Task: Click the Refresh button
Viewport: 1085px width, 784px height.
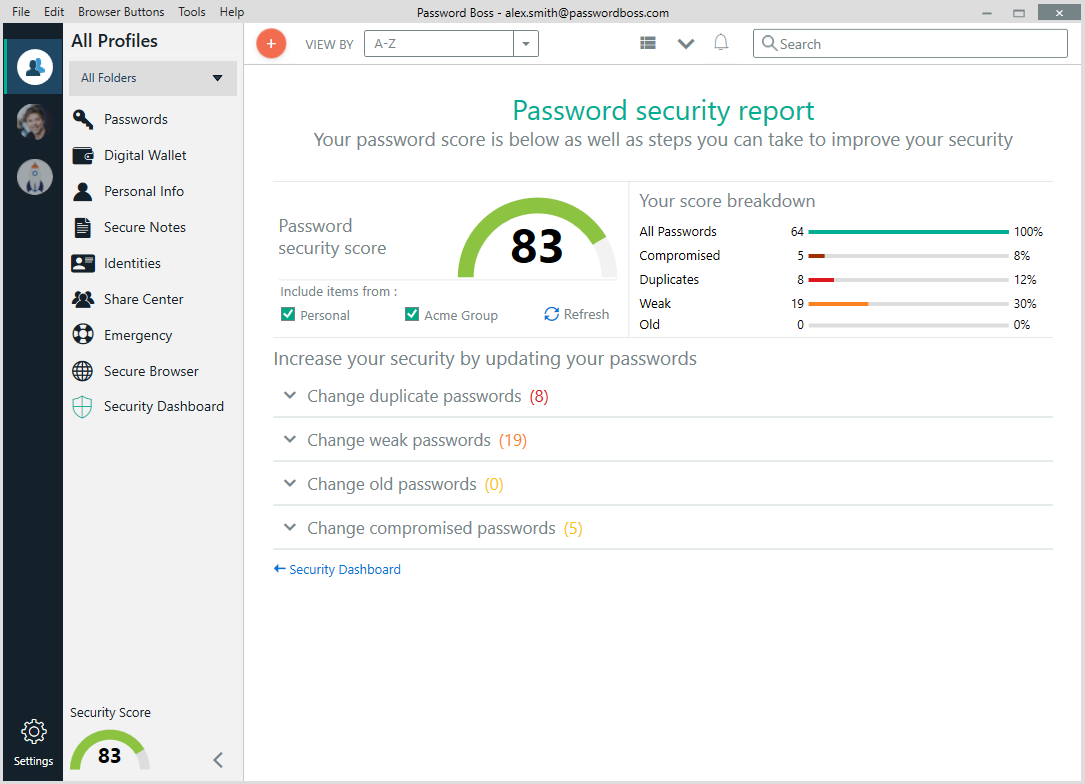Action: click(576, 314)
